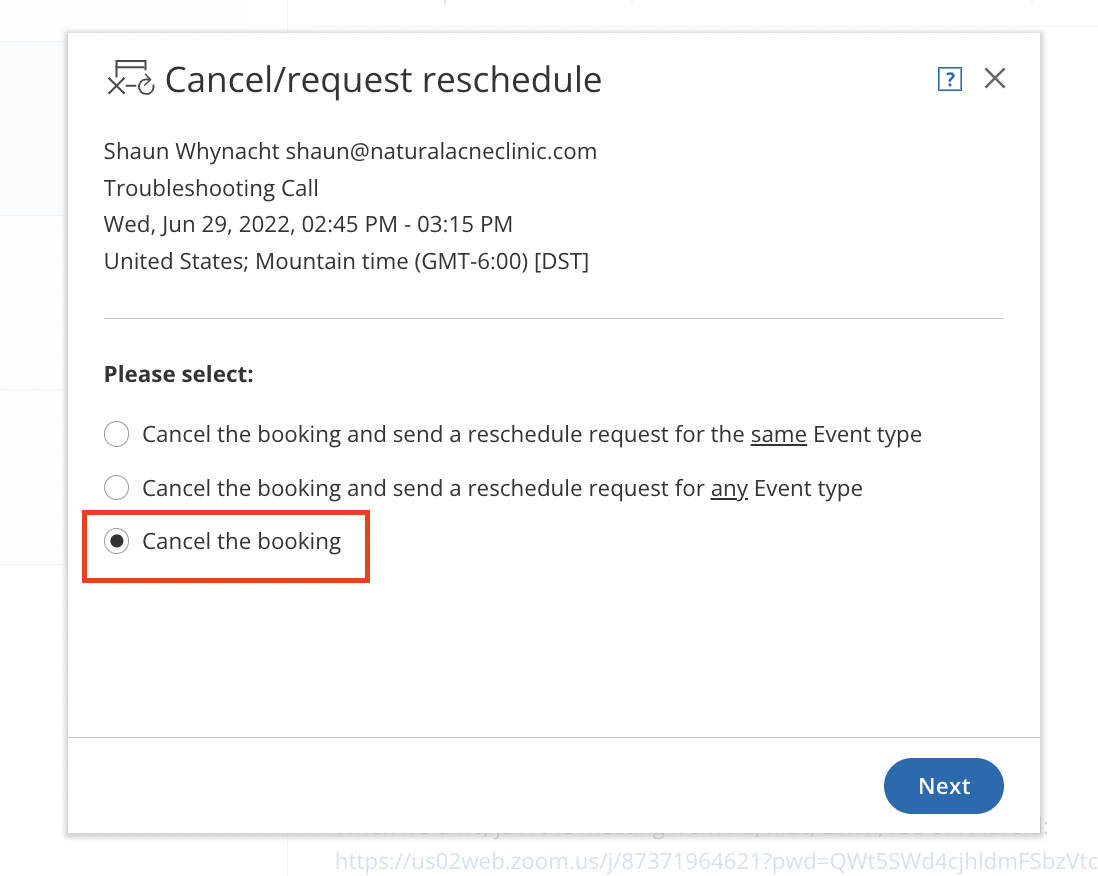
Task: Click the "Cancel the booking" option label
Action: [242, 541]
